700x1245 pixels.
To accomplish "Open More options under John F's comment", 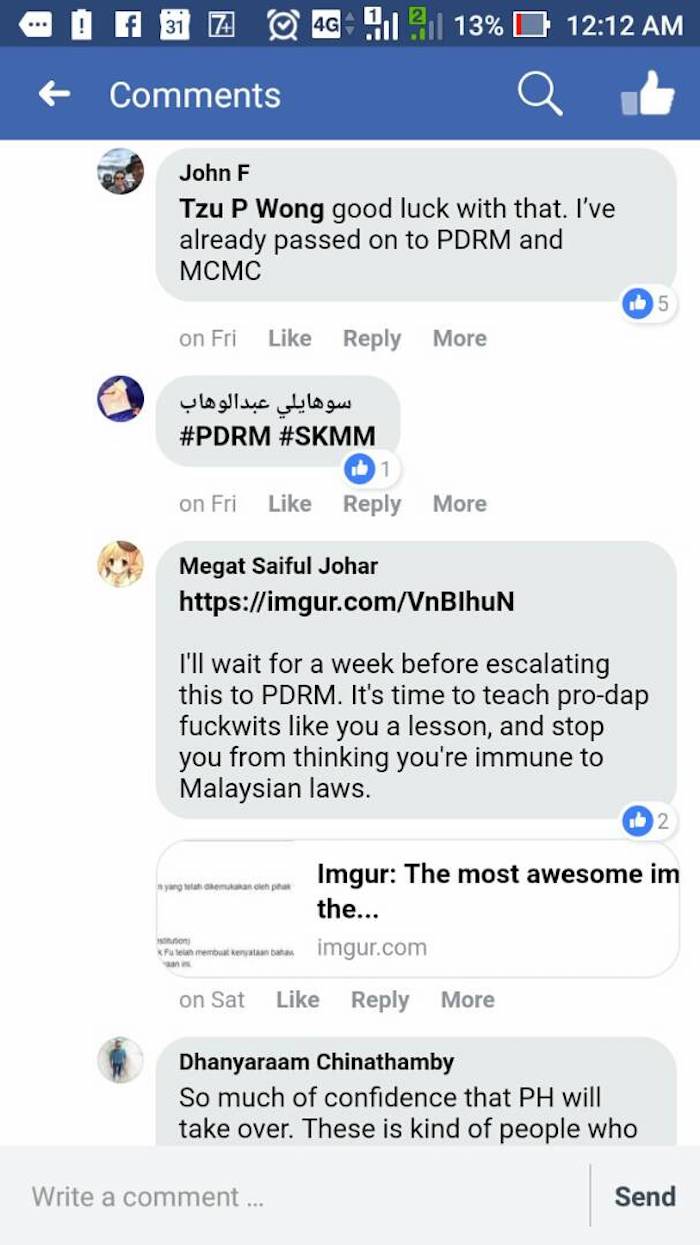I will [459, 338].
